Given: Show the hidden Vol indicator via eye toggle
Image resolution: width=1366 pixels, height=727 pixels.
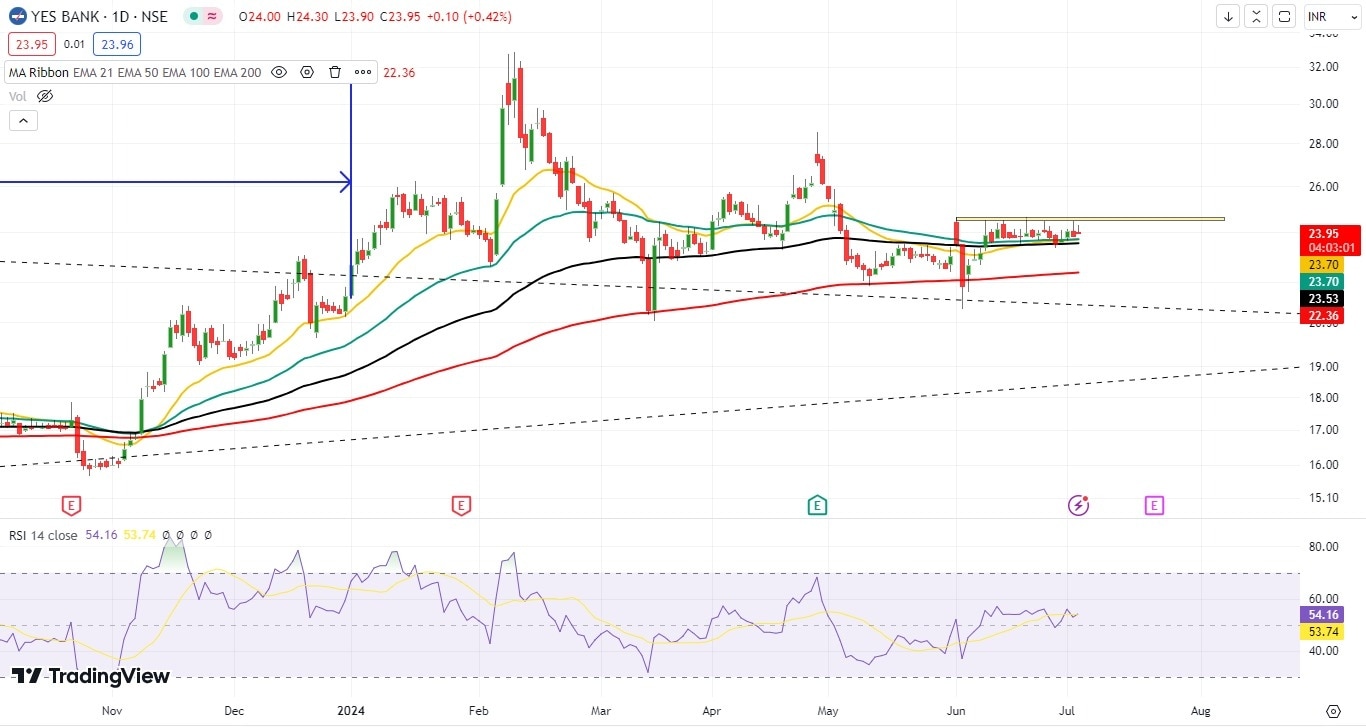Looking at the screenshot, I should 44,96.
